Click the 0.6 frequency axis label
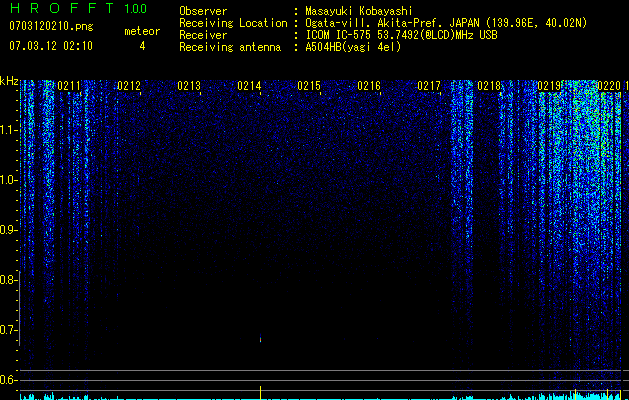629x400 pixels. coord(8,380)
